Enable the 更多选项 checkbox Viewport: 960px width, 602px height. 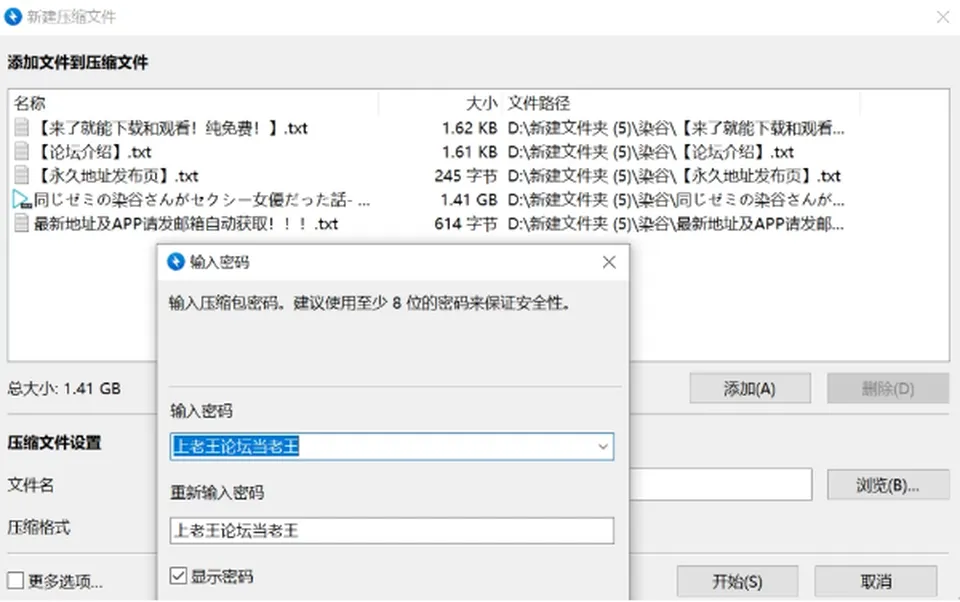(16, 581)
